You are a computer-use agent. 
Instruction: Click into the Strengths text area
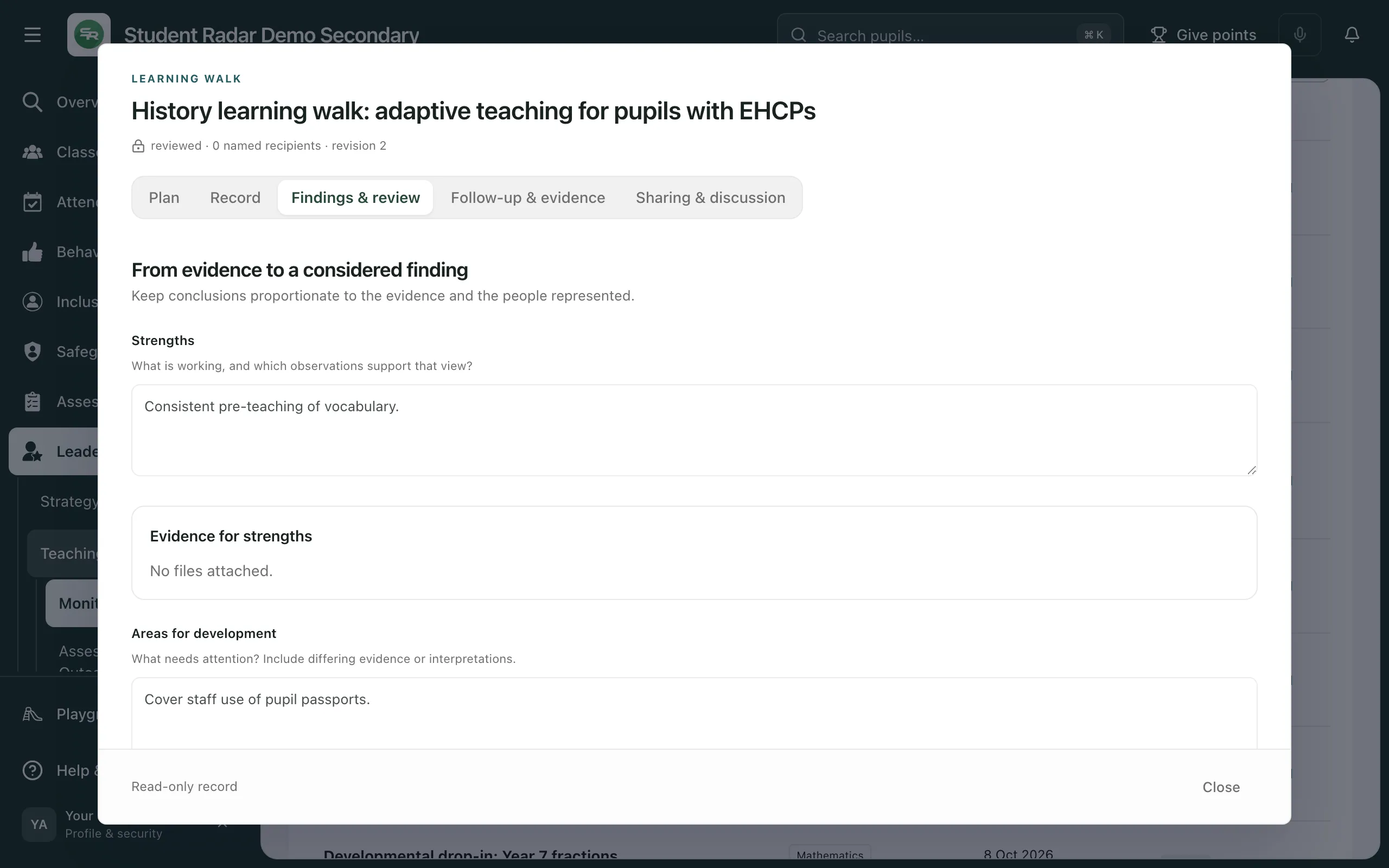pyautogui.click(x=694, y=430)
